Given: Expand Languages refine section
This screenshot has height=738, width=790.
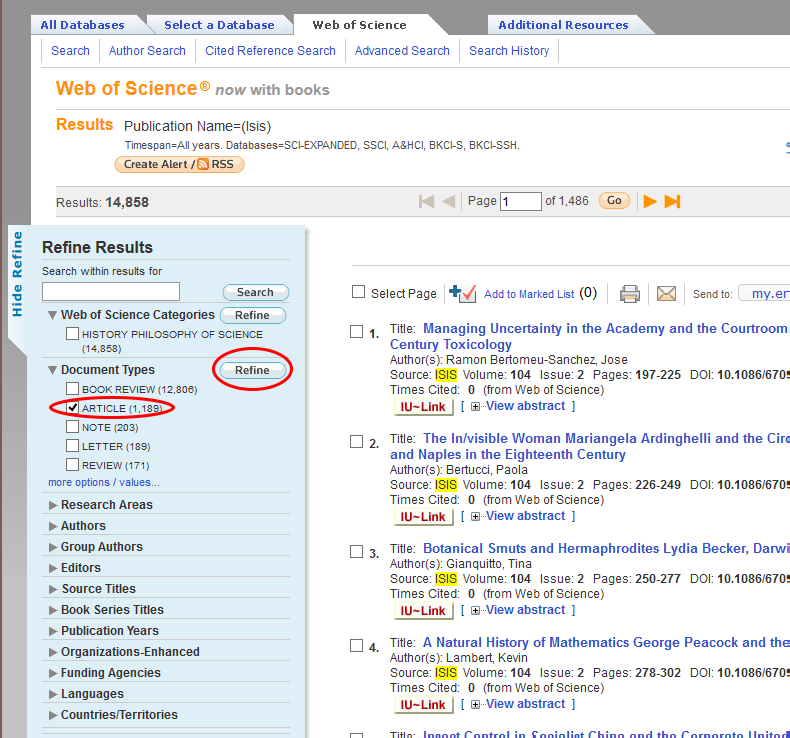Looking at the screenshot, I should click(x=52, y=694).
